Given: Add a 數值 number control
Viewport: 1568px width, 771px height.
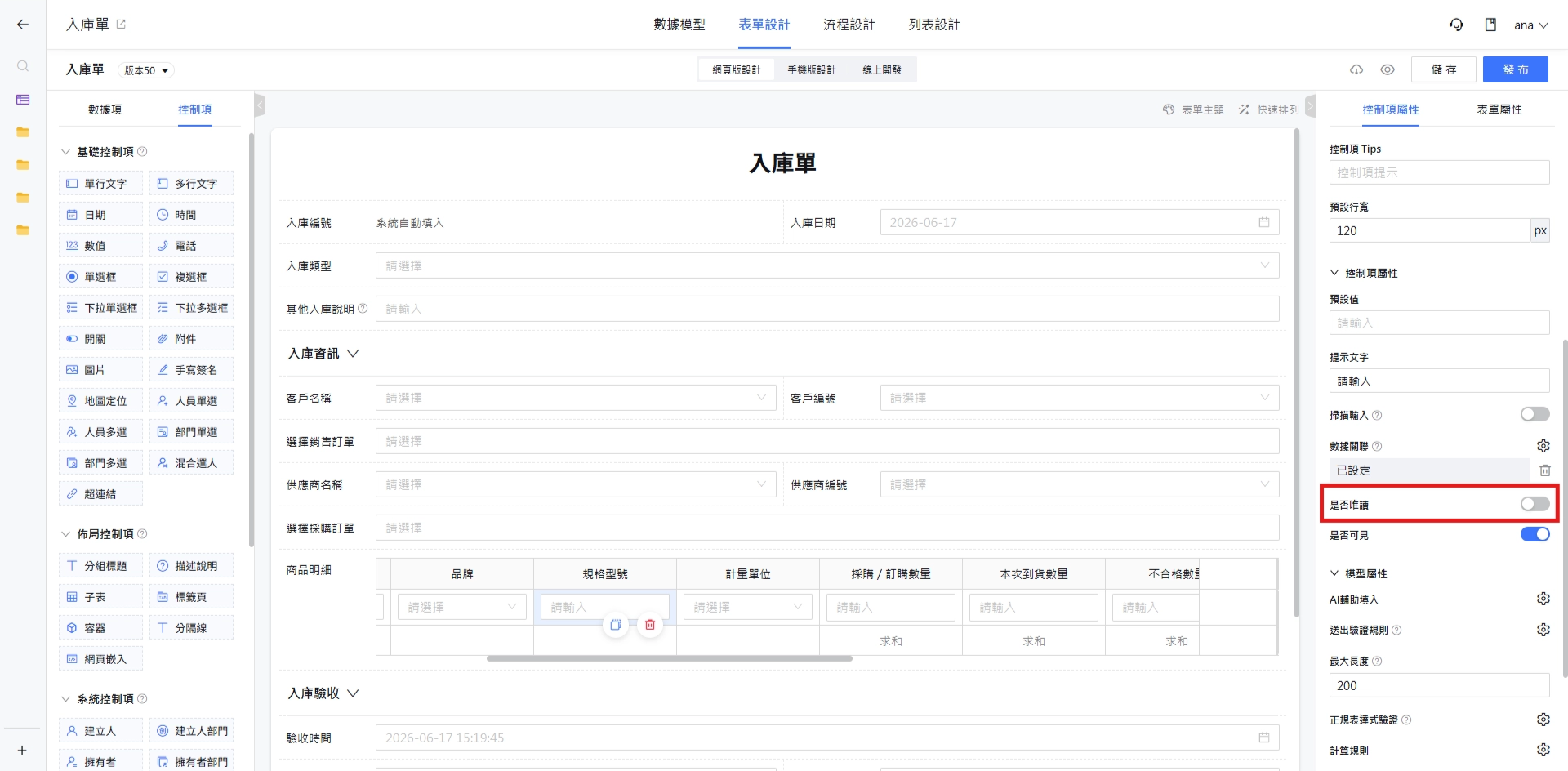Looking at the screenshot, I should point(100,246).
